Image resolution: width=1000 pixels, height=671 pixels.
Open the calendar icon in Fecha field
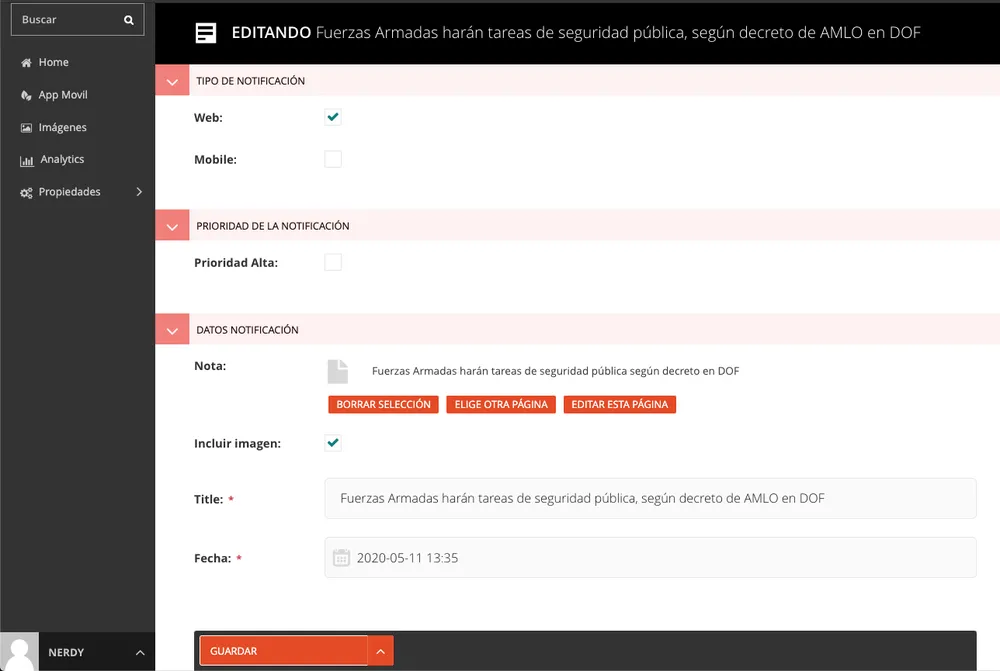click(x=342, y=557)
